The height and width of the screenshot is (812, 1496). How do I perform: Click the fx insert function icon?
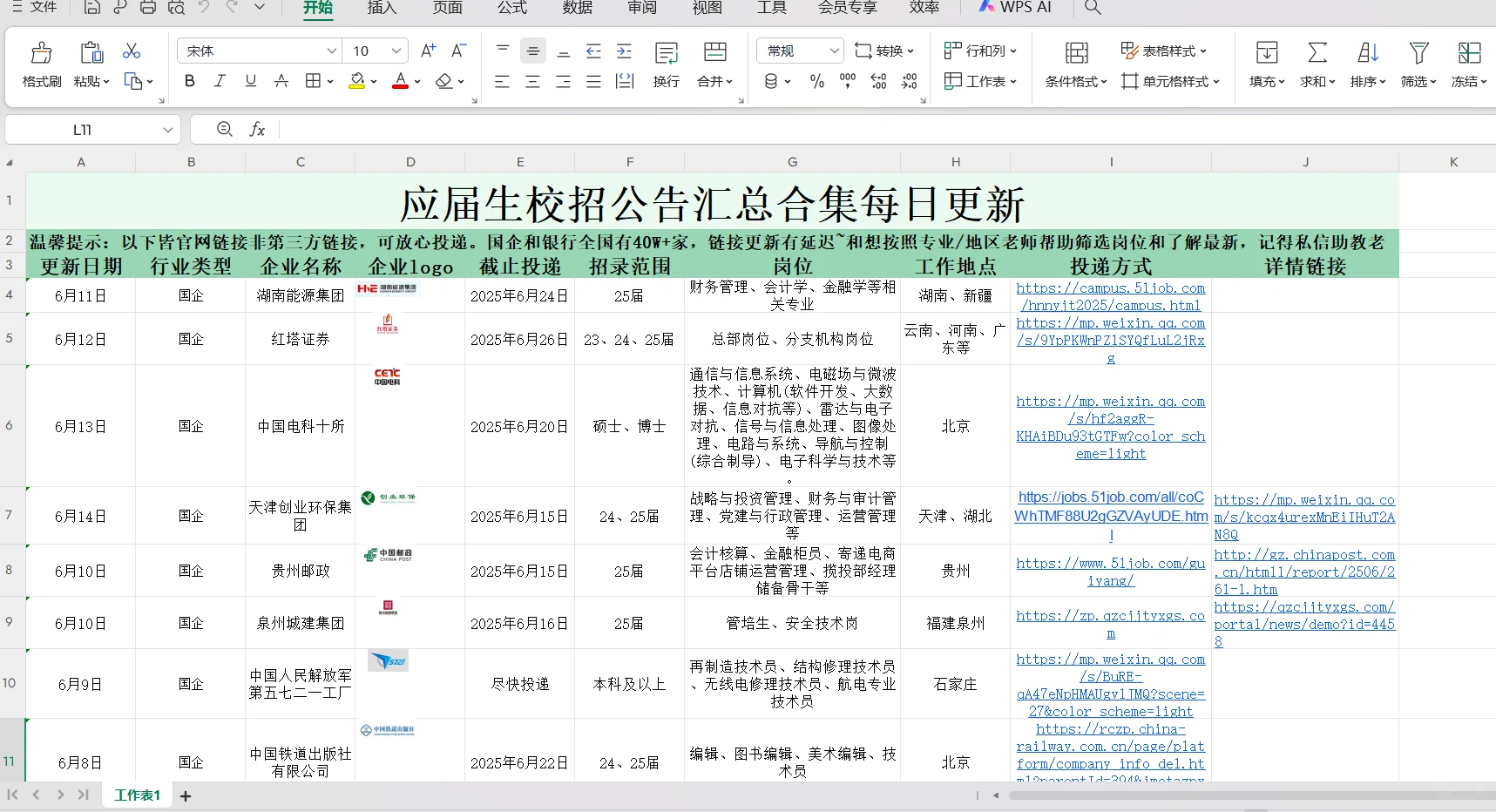(257, 130)
